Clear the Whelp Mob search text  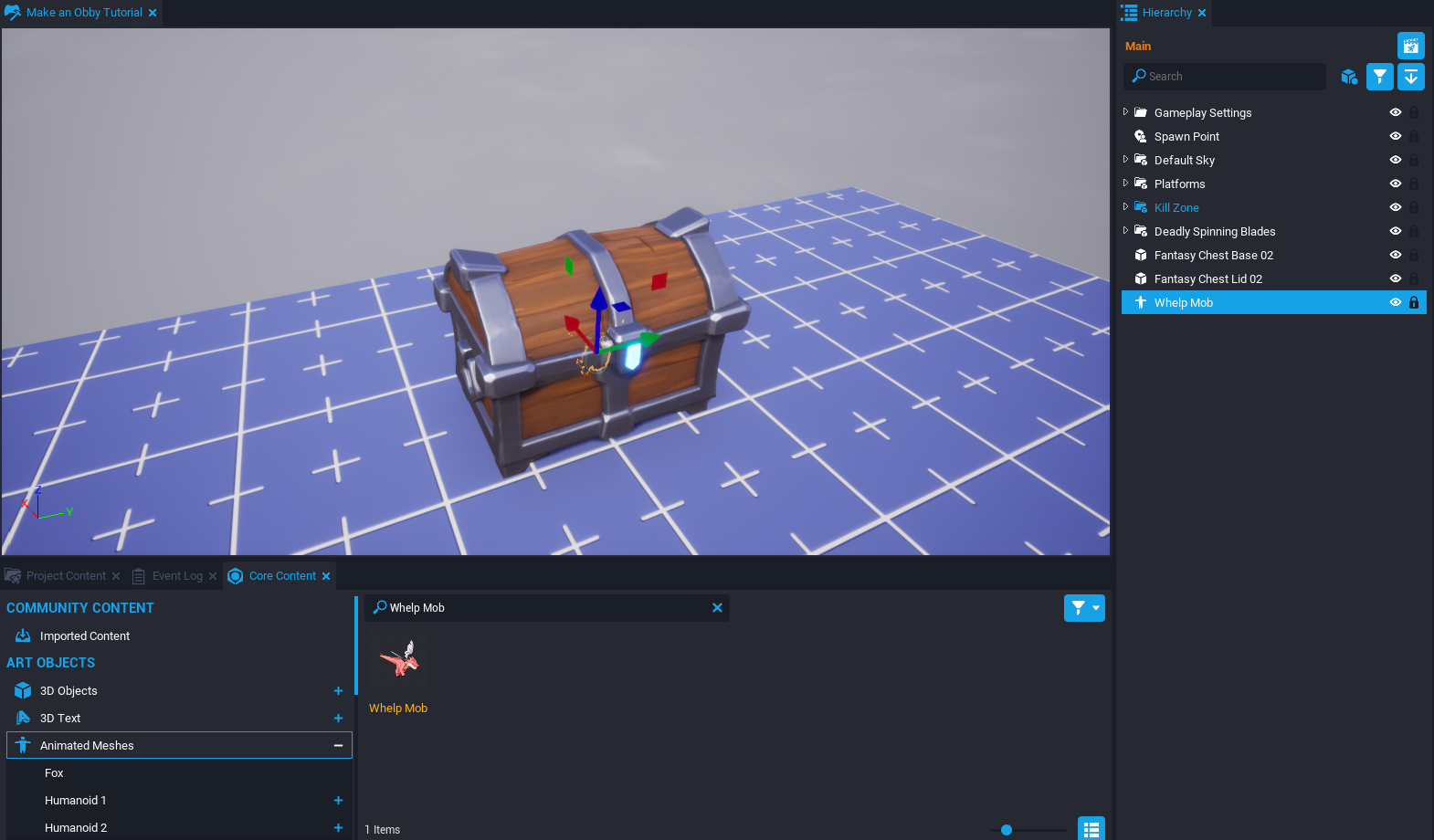tap(717, 608)
